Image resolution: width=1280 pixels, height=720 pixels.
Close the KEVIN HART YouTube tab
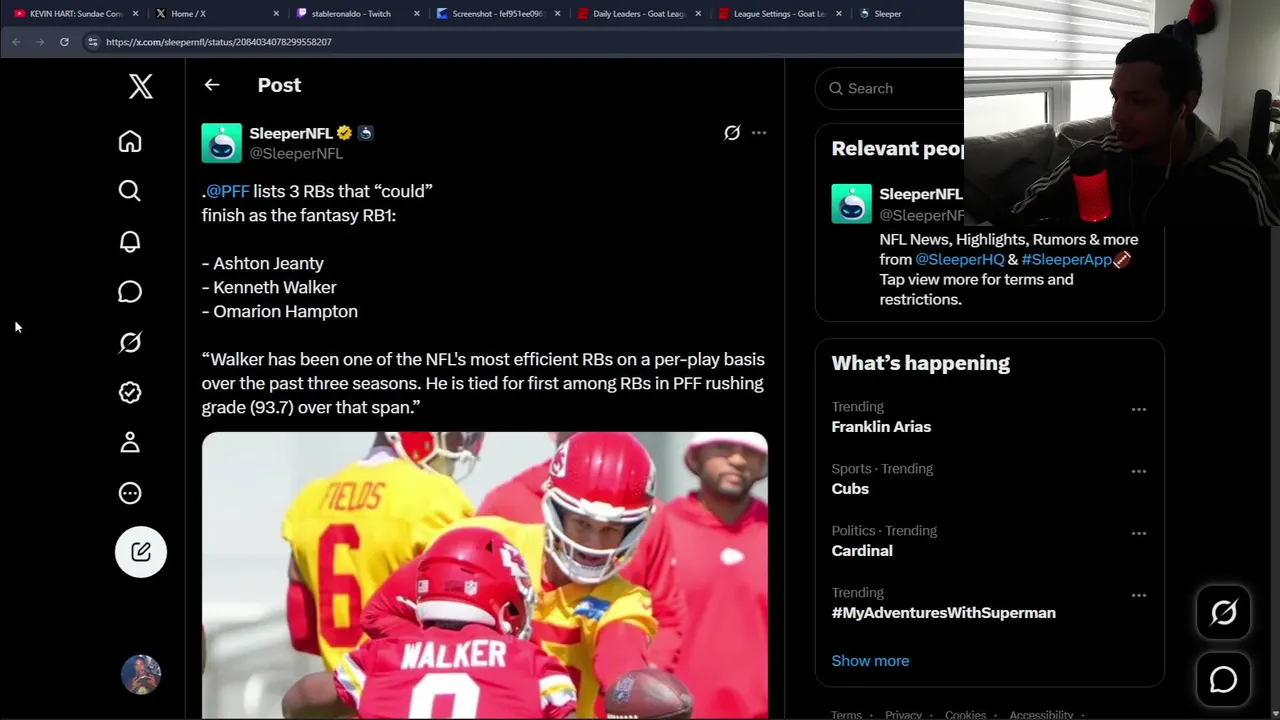click(135, 14)
